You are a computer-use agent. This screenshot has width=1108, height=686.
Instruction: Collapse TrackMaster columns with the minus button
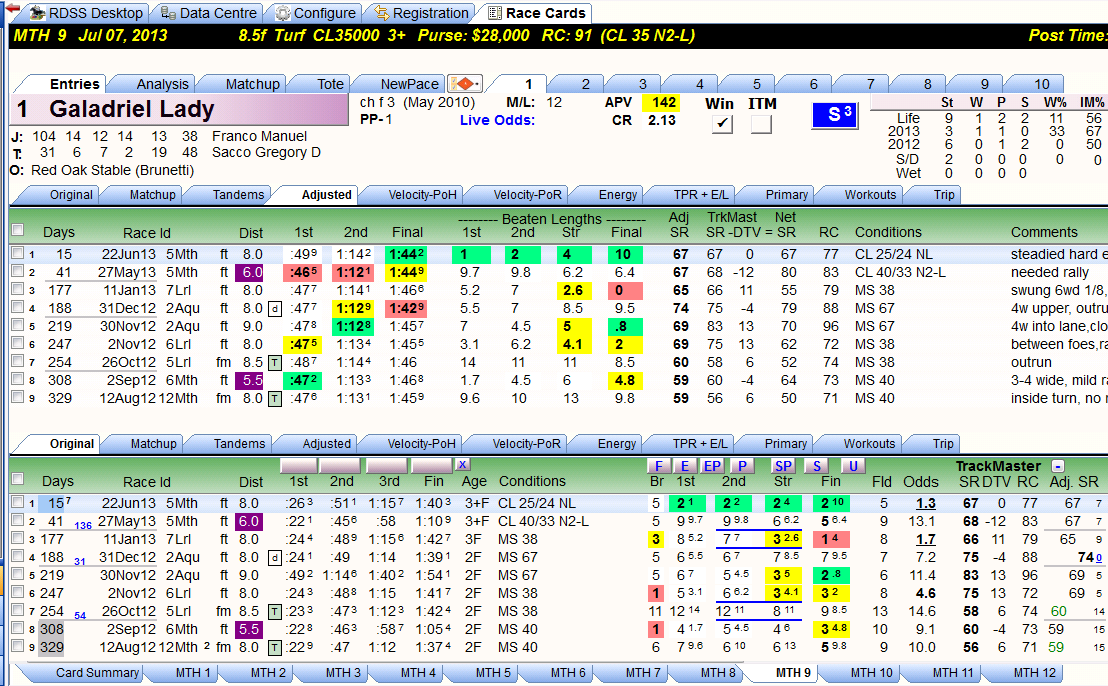pos(1058,466)
